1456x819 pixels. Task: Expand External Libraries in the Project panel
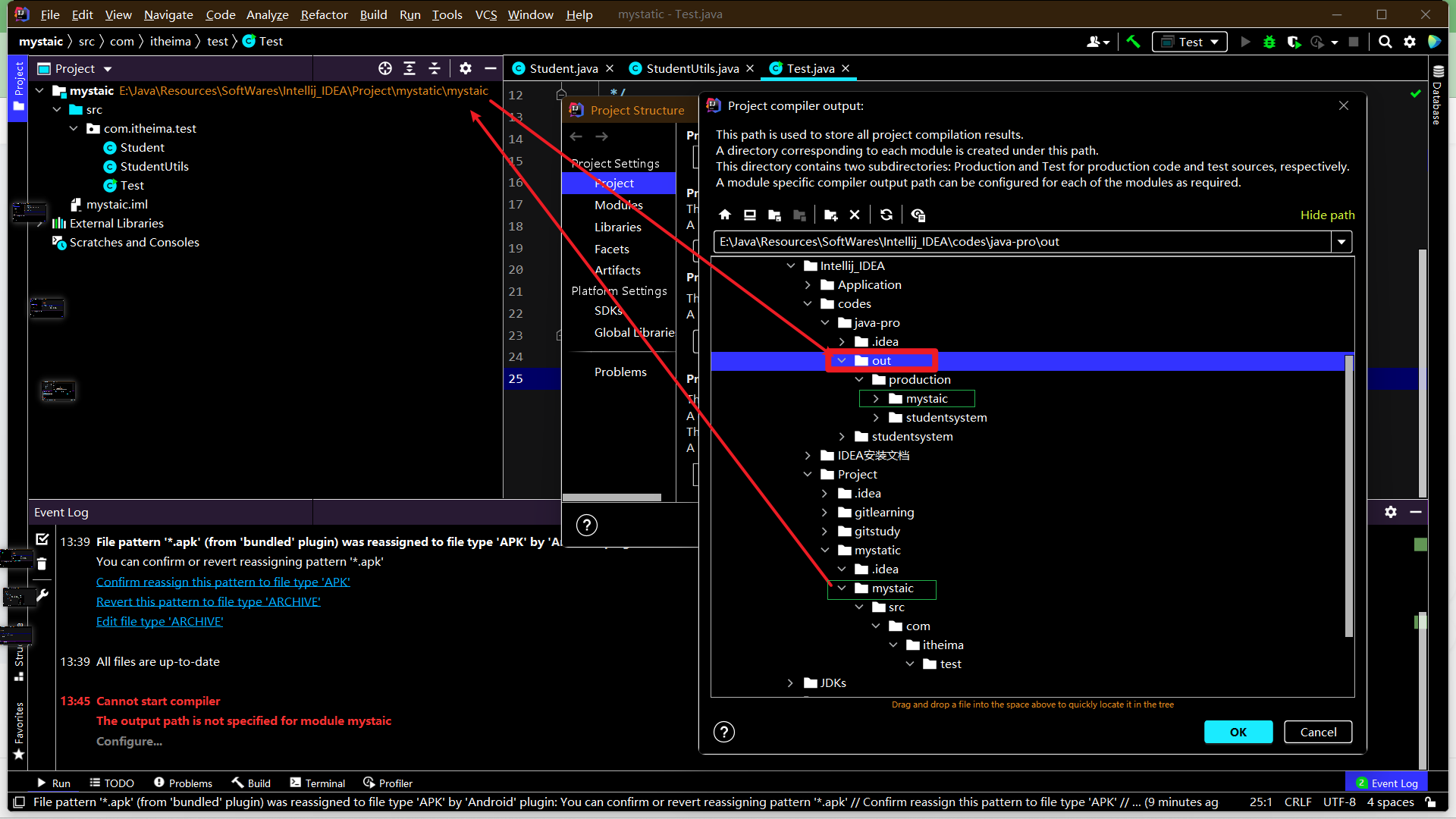(40, 224)
